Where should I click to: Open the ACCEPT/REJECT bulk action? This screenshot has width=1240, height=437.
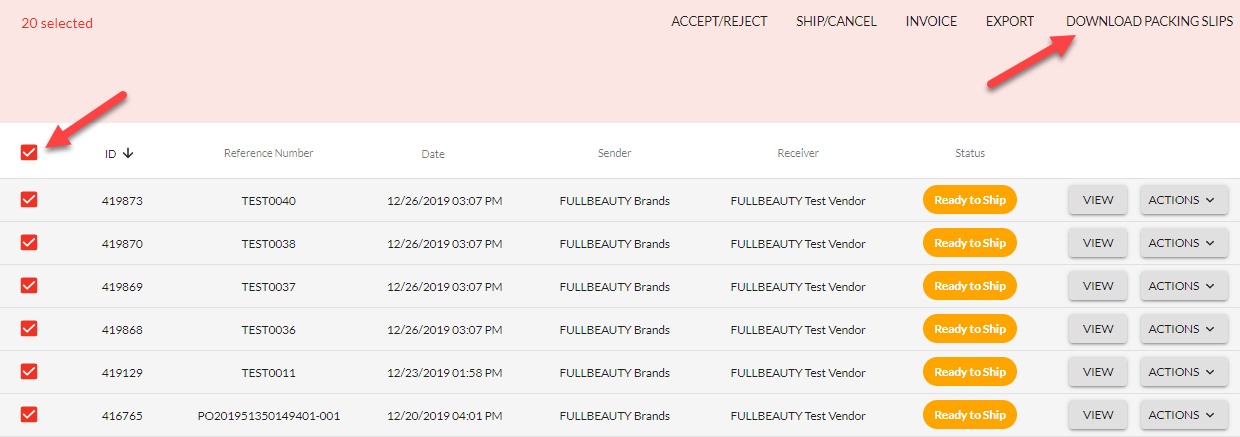(719, 22)
